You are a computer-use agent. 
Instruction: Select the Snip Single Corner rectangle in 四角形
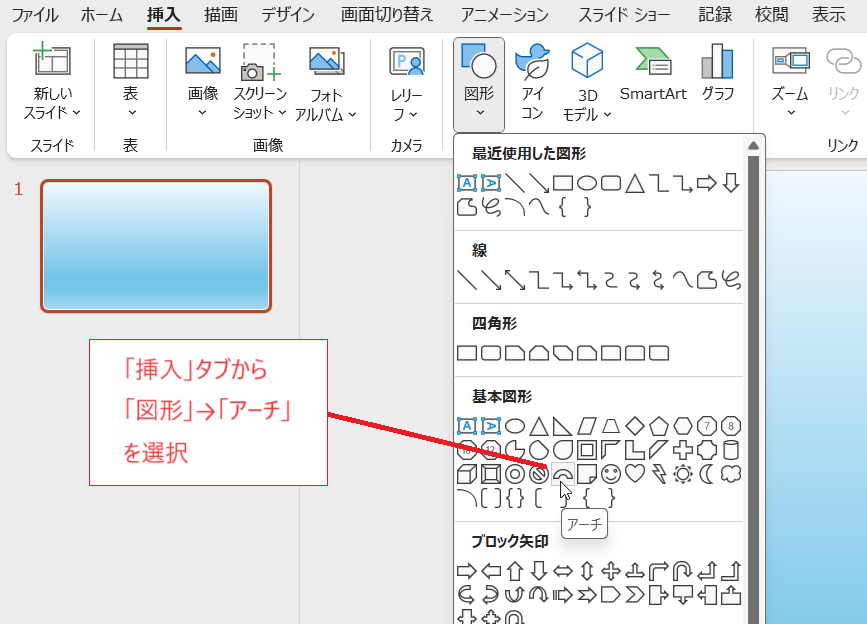point(515,353)
